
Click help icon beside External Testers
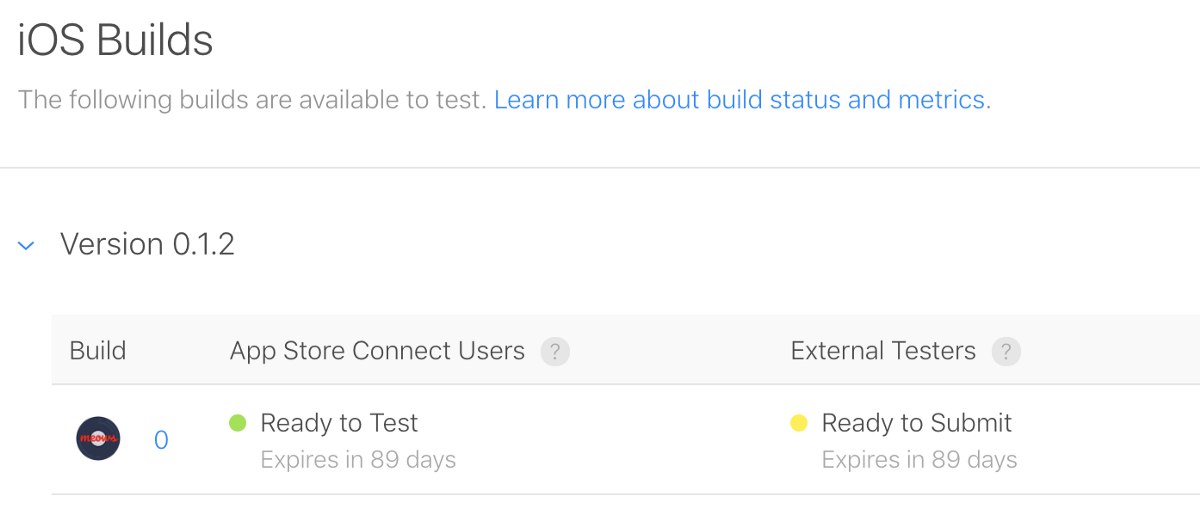pos(1006,352)
